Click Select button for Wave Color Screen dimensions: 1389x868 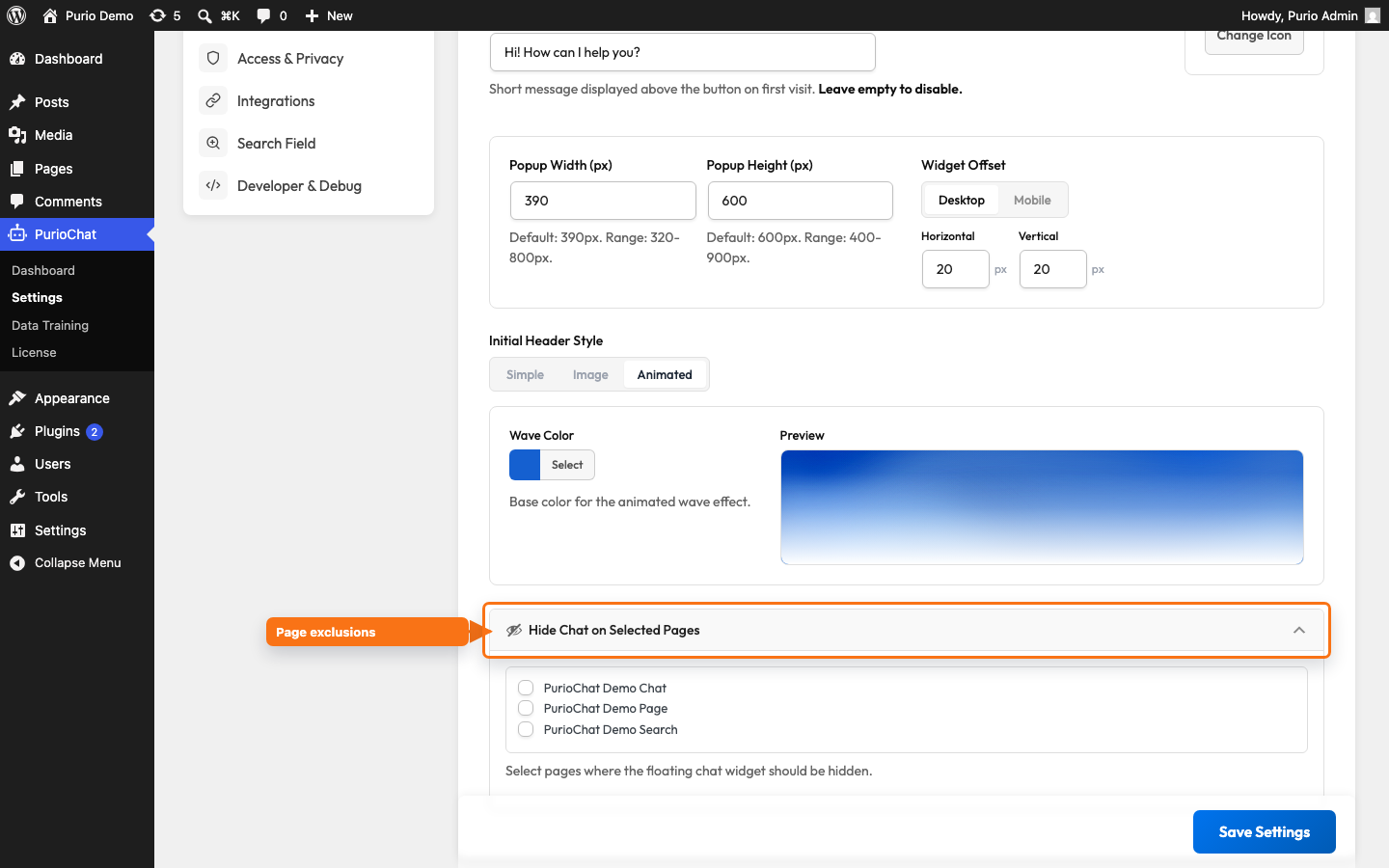[x=567, y=465]
